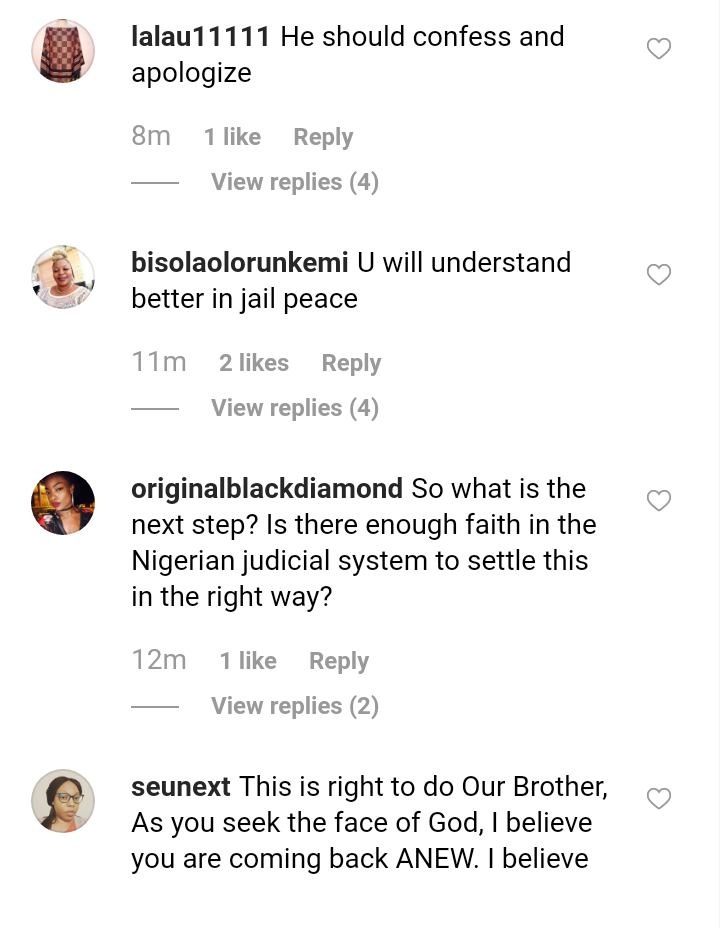This screenshot has width=720, height=928.
Task: Open the seunext username link
Action: 181,787
